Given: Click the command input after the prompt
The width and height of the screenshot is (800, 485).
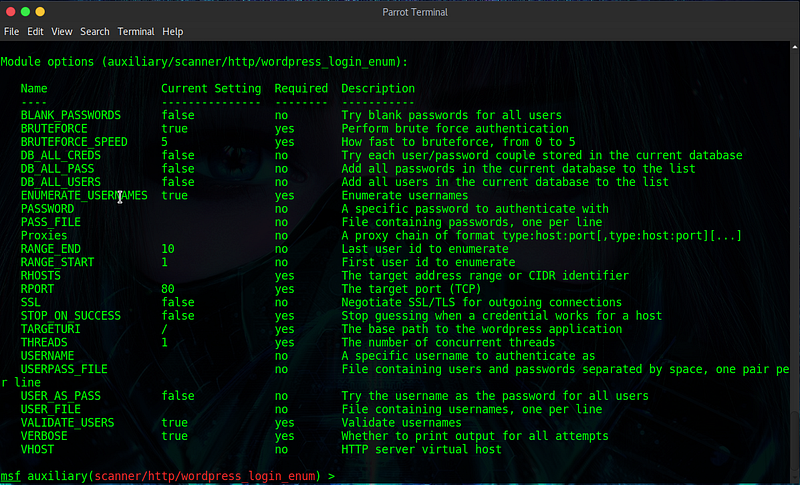Looking at the screenshot, I should point(561,476).
